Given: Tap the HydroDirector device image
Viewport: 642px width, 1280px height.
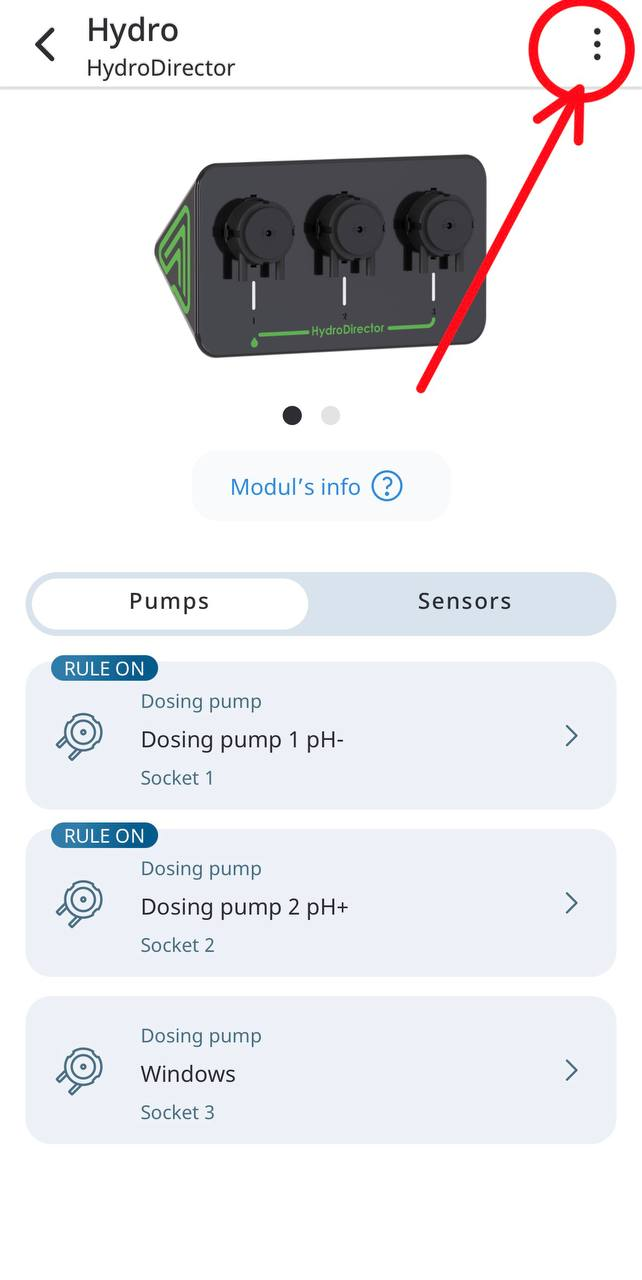Looking at the screenshot, I should click(x=320, y=255).
